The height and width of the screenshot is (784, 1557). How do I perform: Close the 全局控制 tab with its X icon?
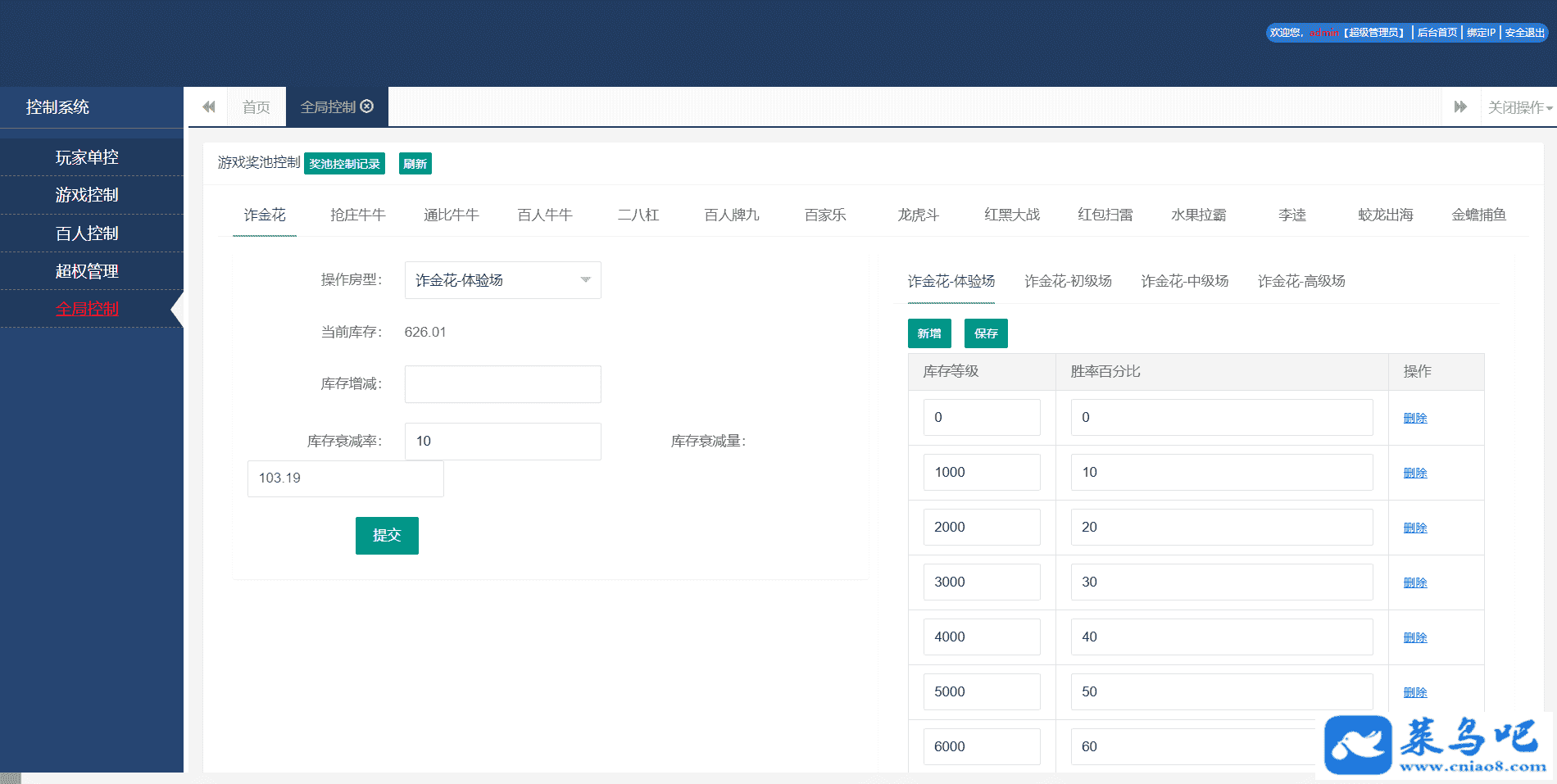(367, 106)
